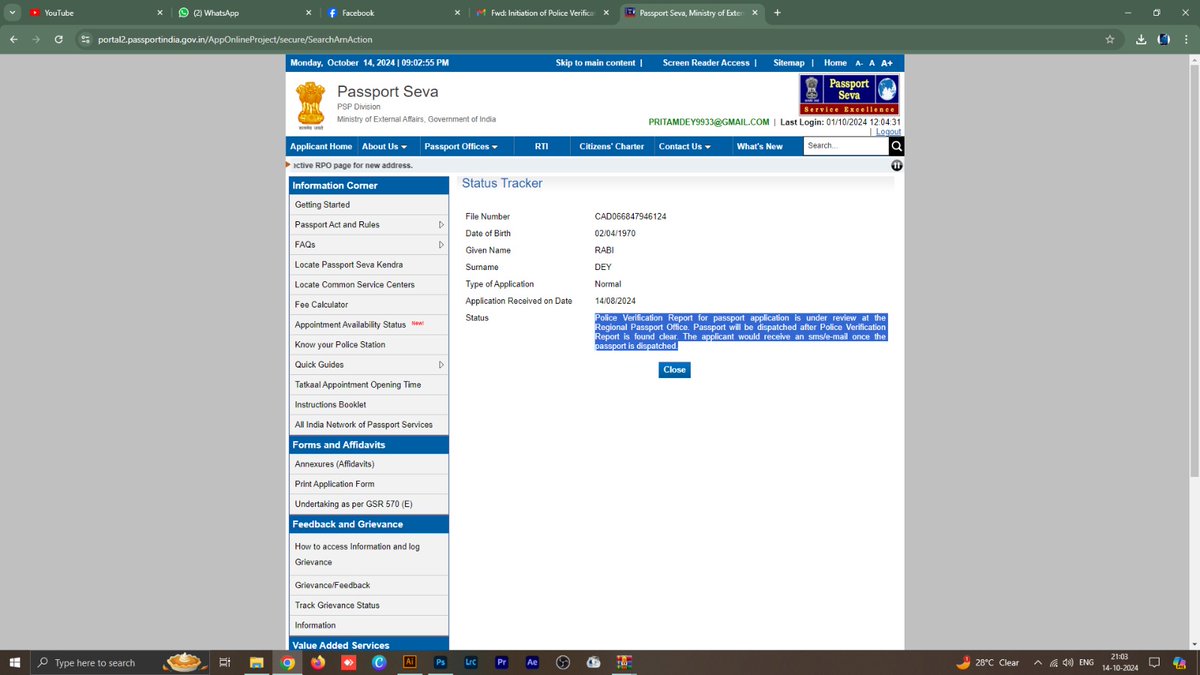
Task: Click the Passport Seva Service Excellence logo
Action: pyautogui.click(x=849, y=94)
